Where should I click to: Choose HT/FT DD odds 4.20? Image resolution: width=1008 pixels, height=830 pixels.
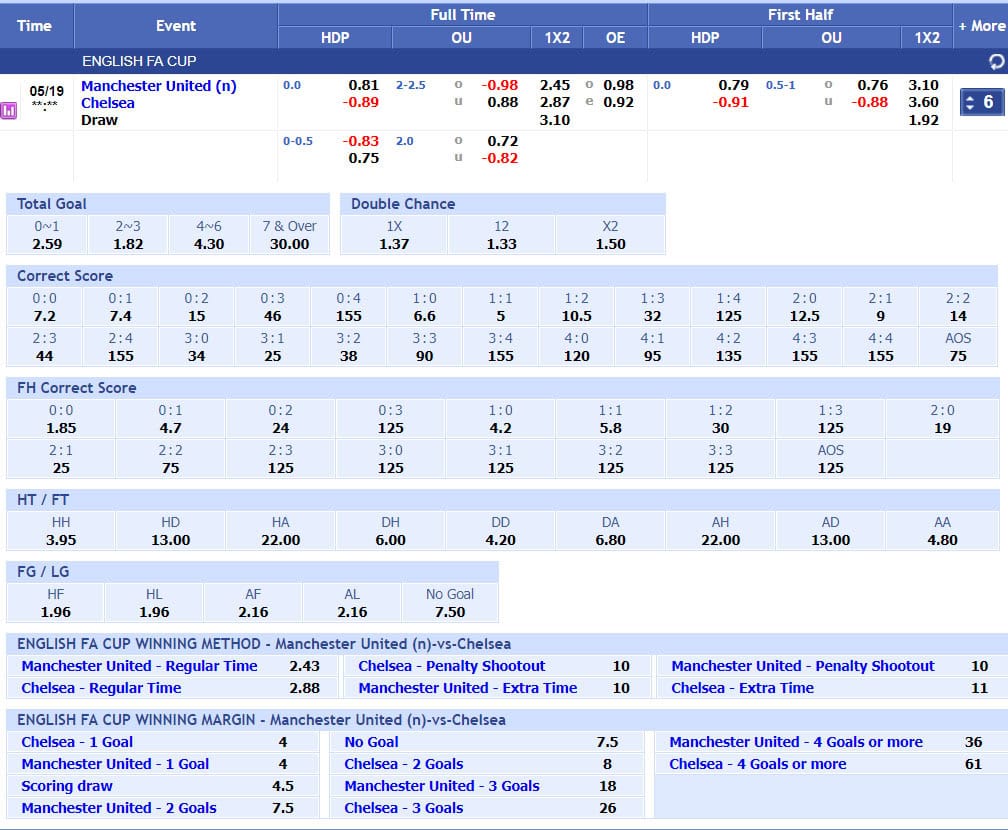500,539
